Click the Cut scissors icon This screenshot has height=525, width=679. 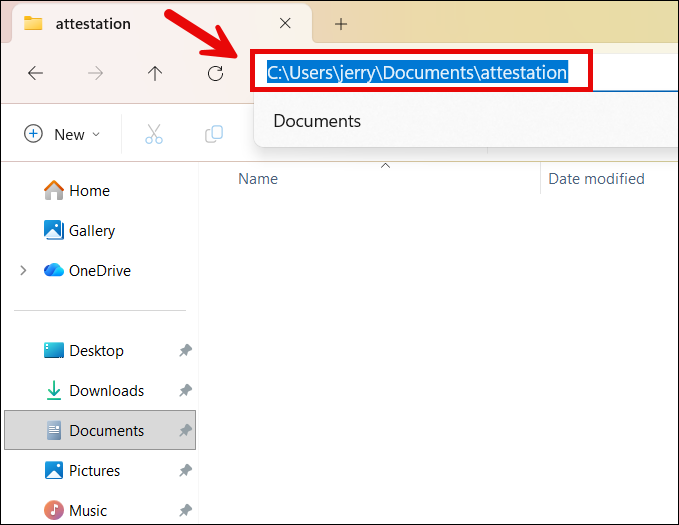click(x=153, y=134)
